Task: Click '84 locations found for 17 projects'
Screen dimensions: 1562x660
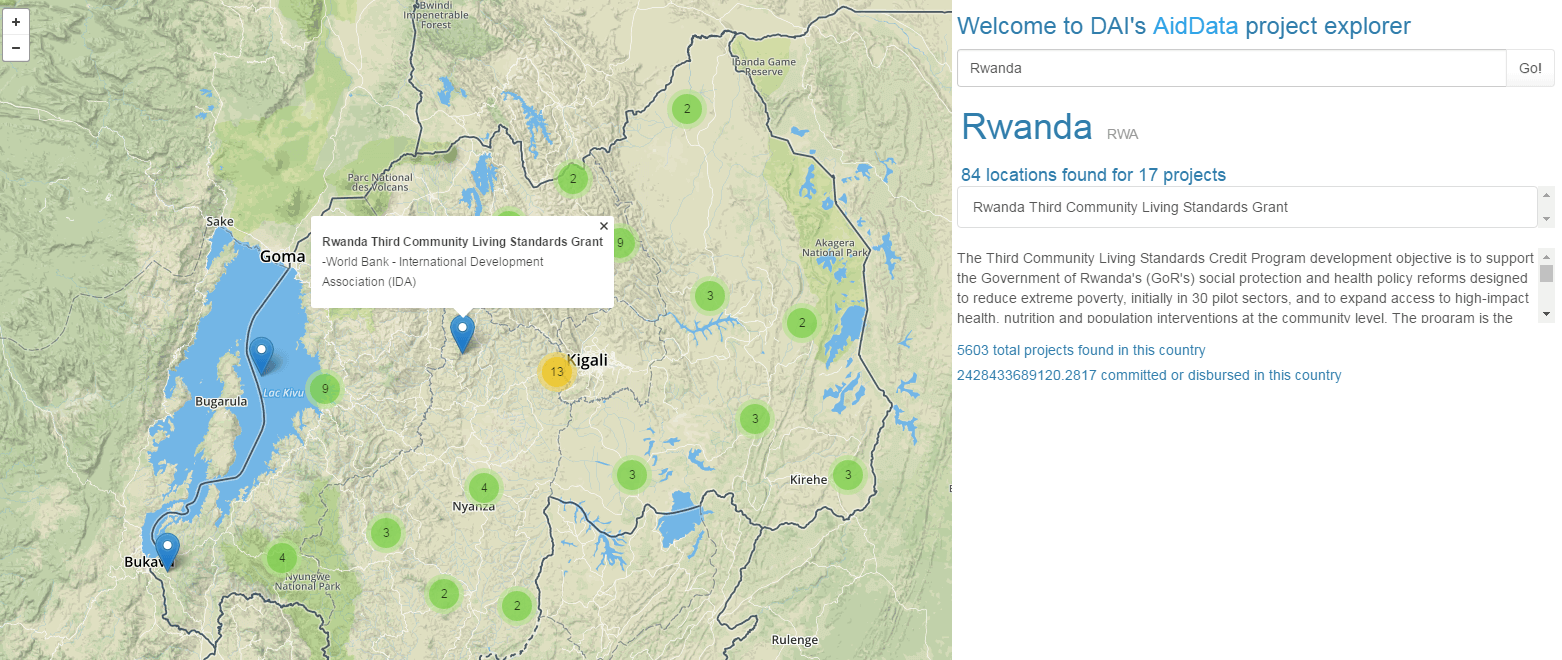Action: pos(1093,175)
